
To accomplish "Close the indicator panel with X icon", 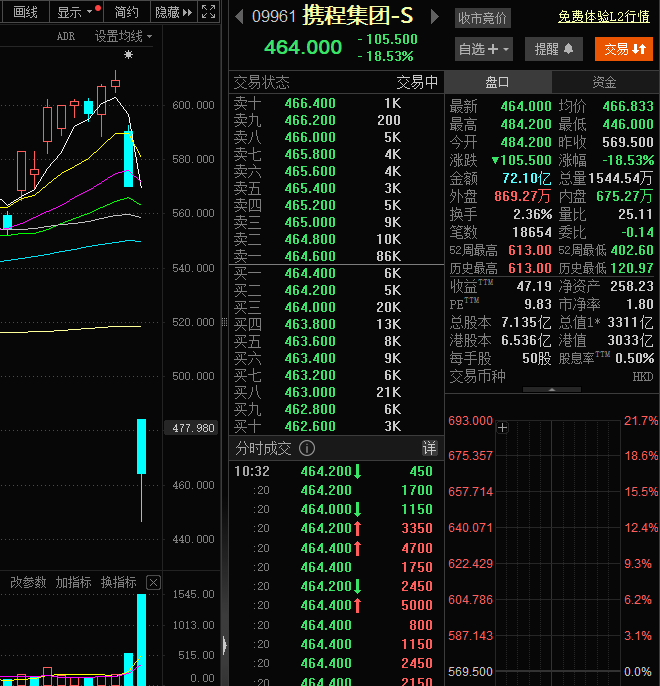I will (x=153, y=582).
